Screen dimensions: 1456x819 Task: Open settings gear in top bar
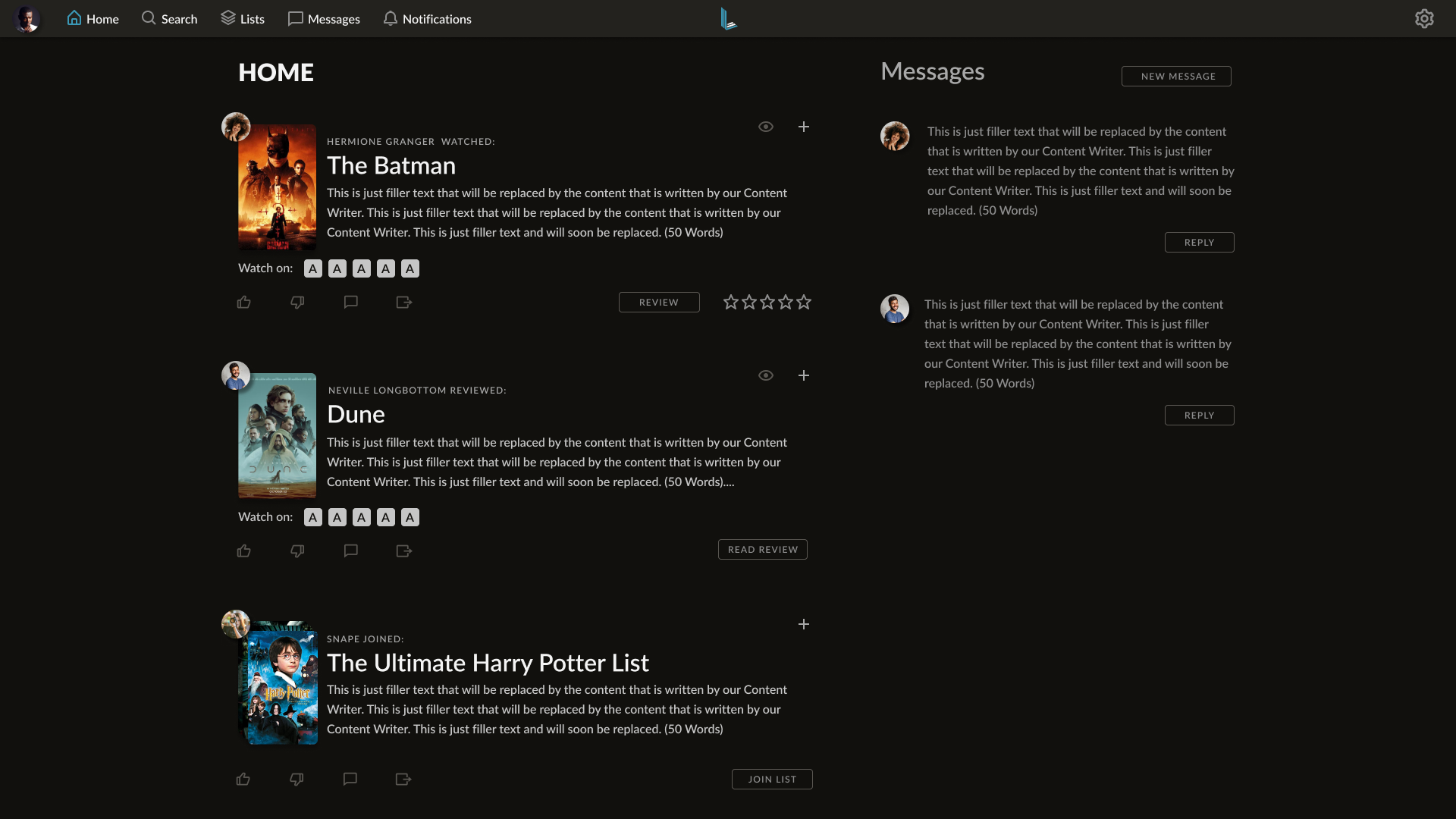1424,19
